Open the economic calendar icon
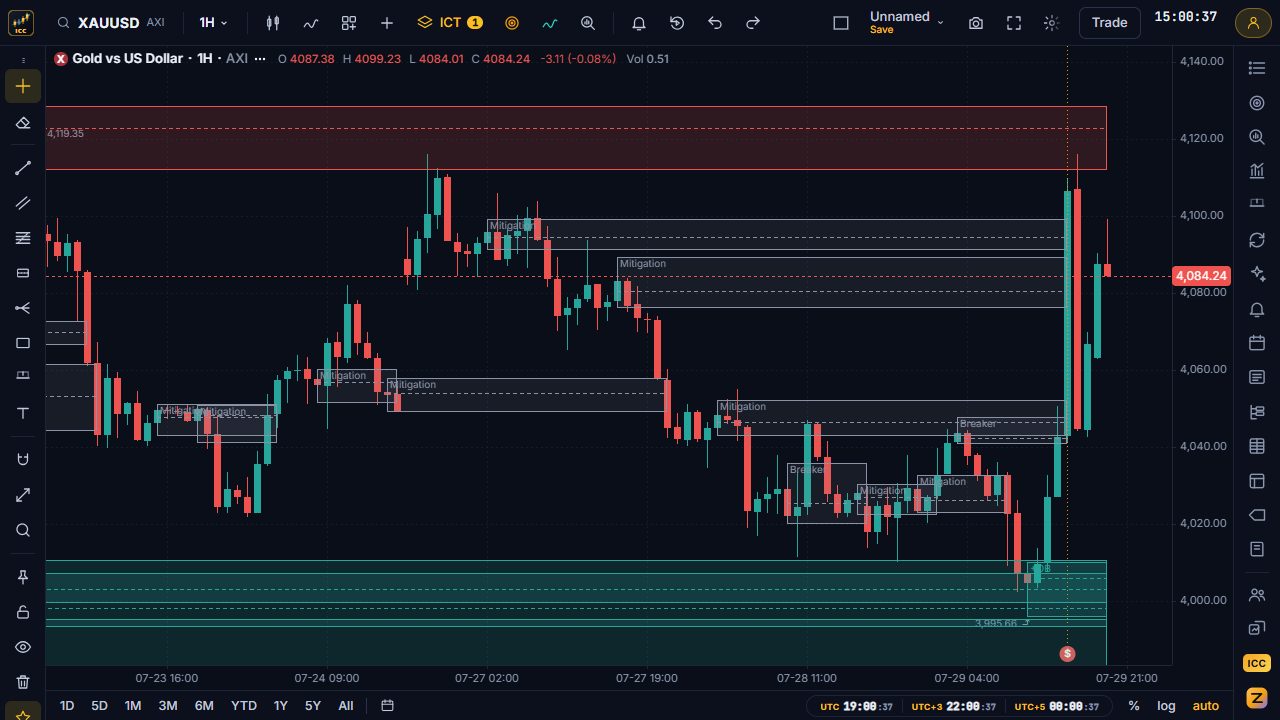1280x720 pixels. 1257,343
